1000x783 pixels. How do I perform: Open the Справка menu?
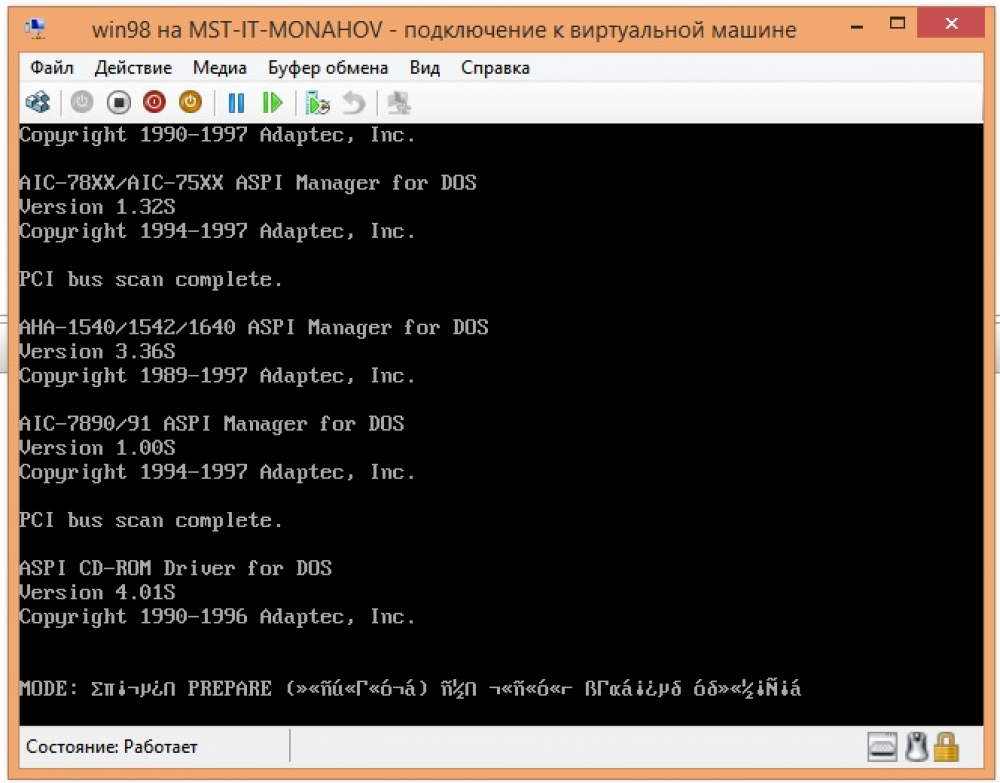pyautogui.click(x=496, y=68)
